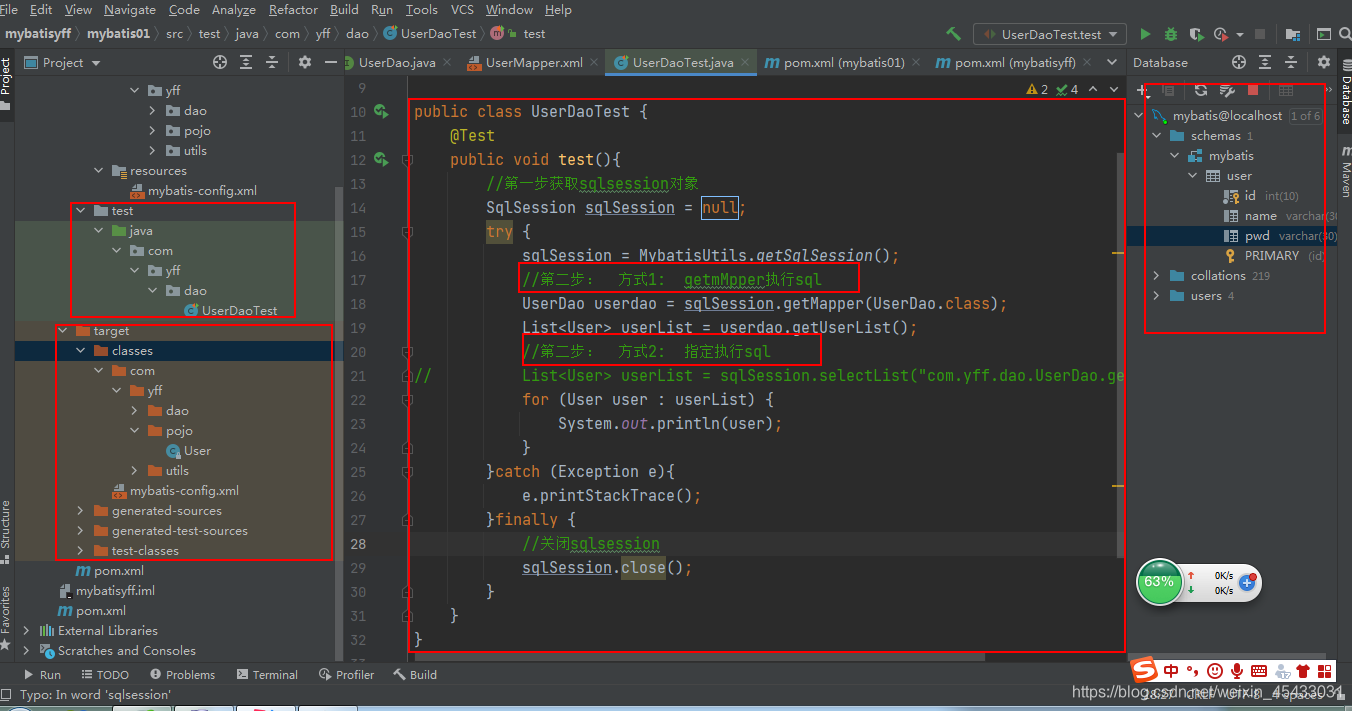
Task: Run the UserDaoTest.test configuration
Action: [1145, 33]
